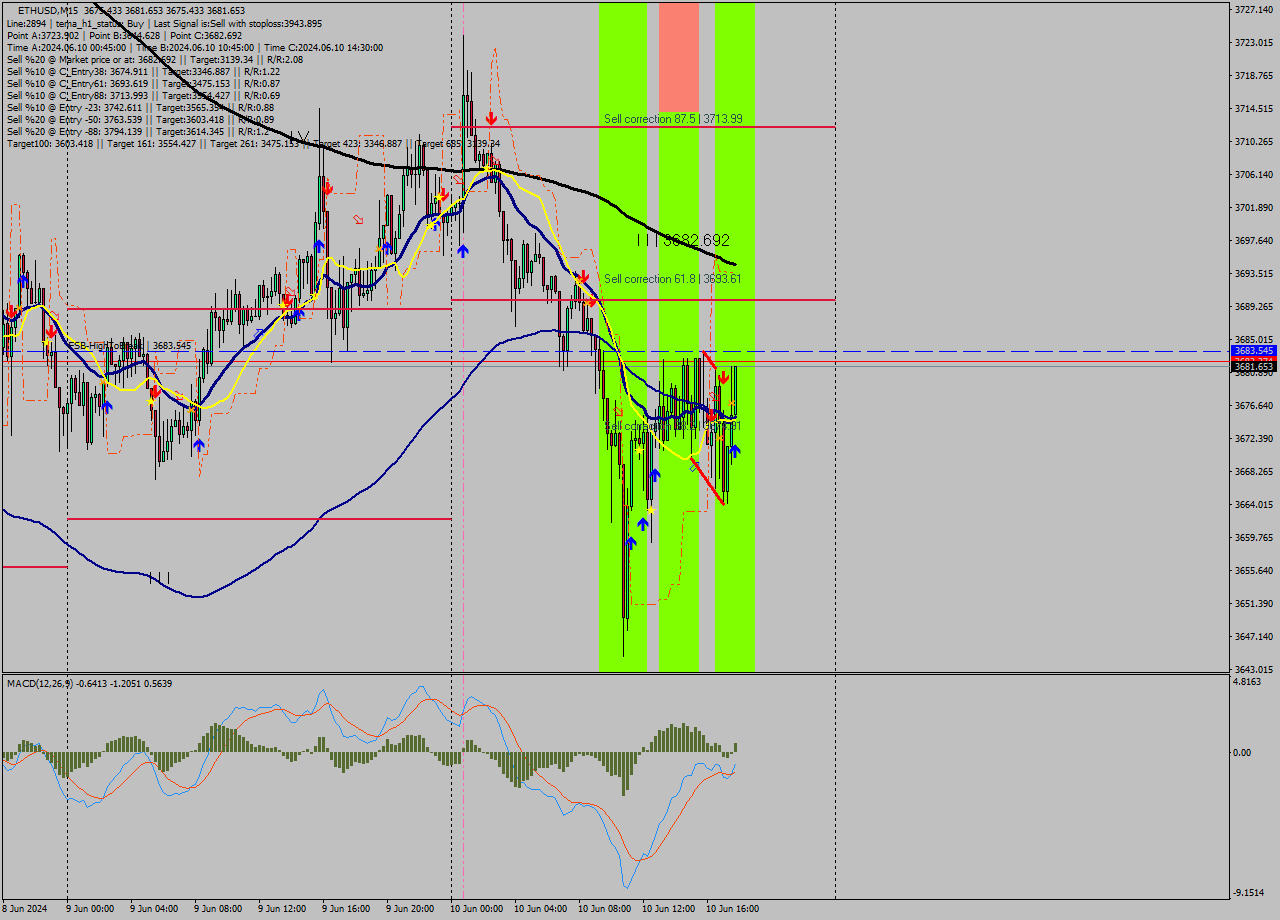Screen dimensions: 1280x920
Task: Click the FSB-HighToBreak 3683.545 label
Action: 128,345
